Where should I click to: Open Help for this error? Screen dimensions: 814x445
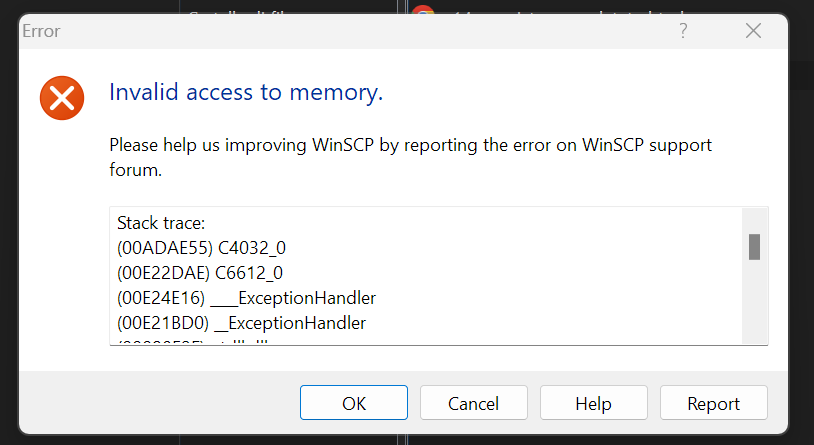click(593, 403)
